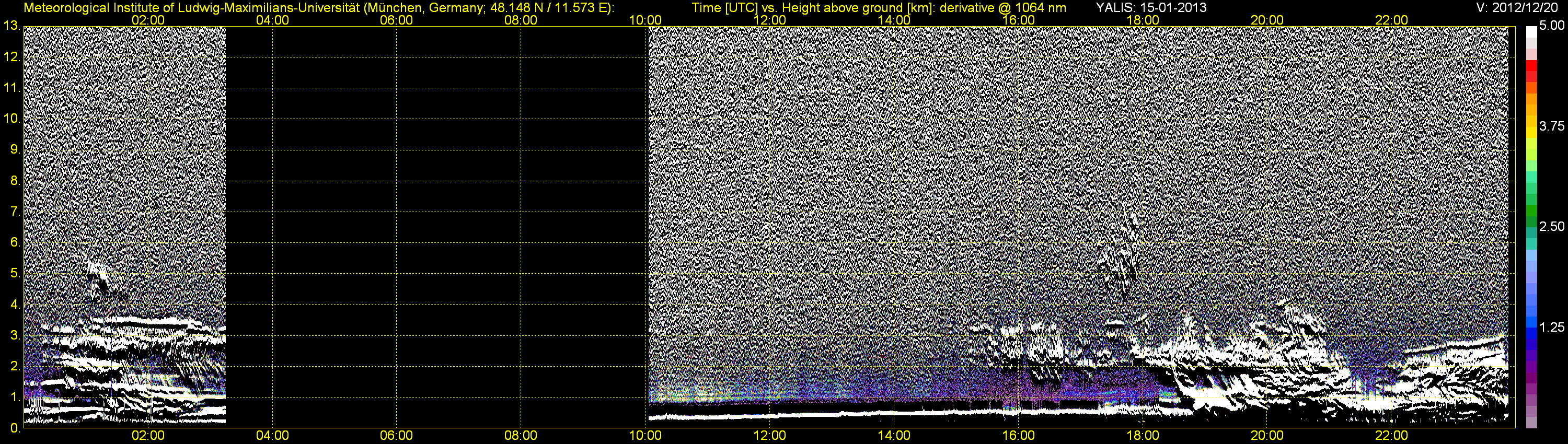Select the 5.00 colorbar value label
Screen dimensions: 1568x444
point(1552,26)
